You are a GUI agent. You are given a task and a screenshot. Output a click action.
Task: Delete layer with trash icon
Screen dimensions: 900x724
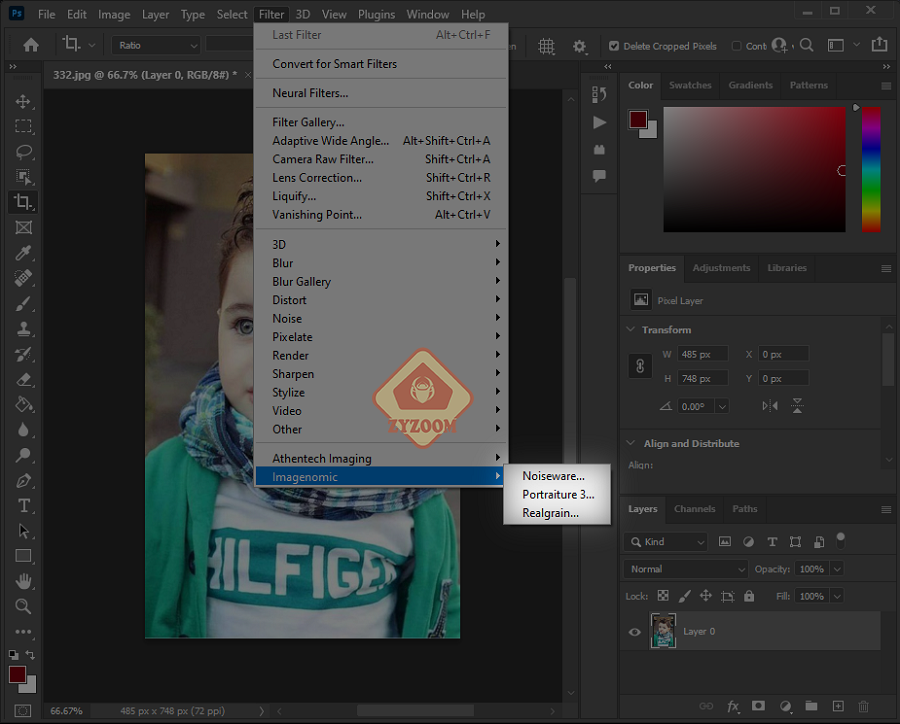[863, 706]
